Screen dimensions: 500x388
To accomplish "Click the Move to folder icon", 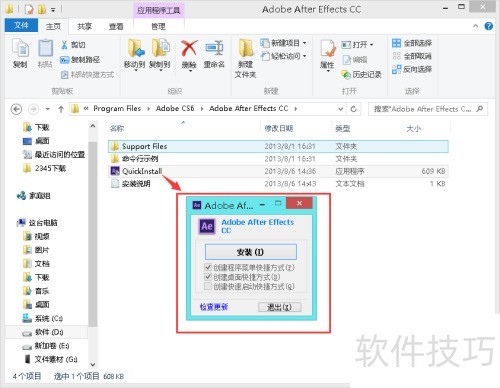I will (x=135, y=48).
